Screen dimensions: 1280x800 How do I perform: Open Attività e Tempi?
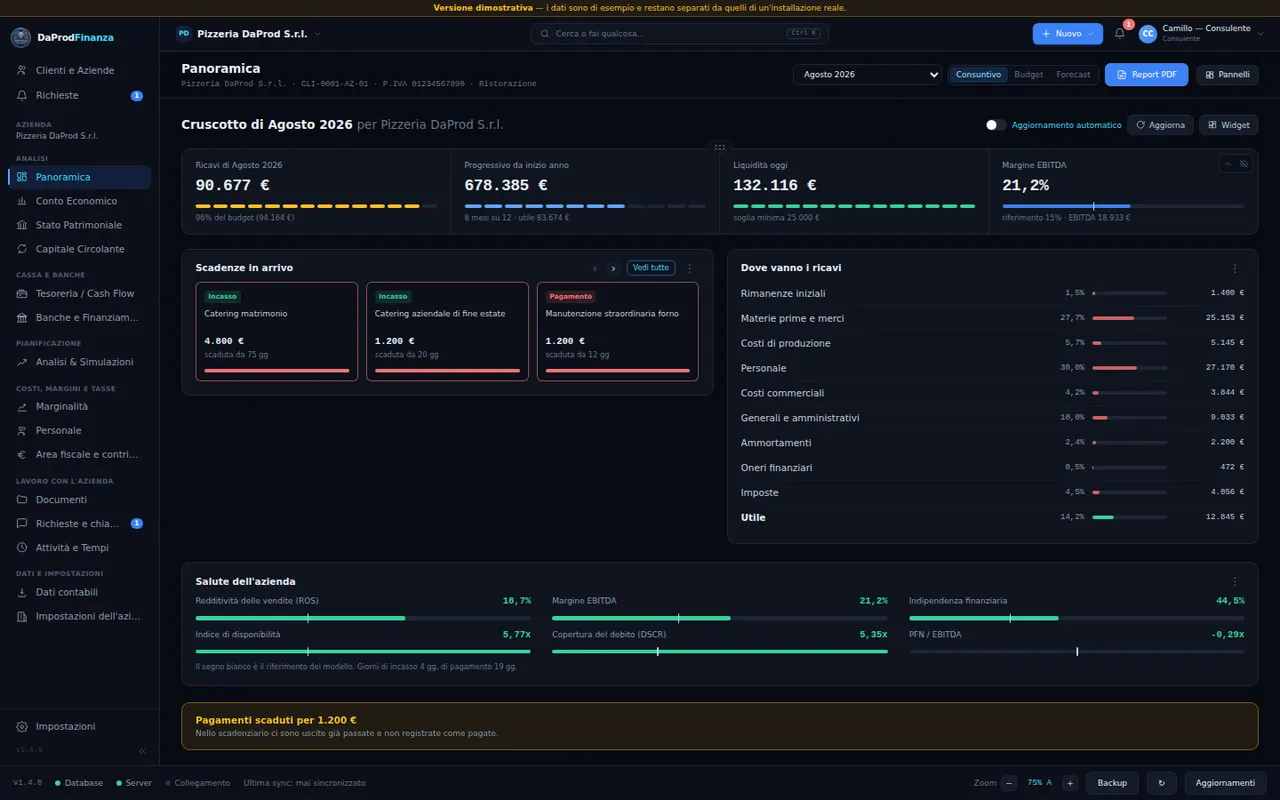[x=79, y=548]
